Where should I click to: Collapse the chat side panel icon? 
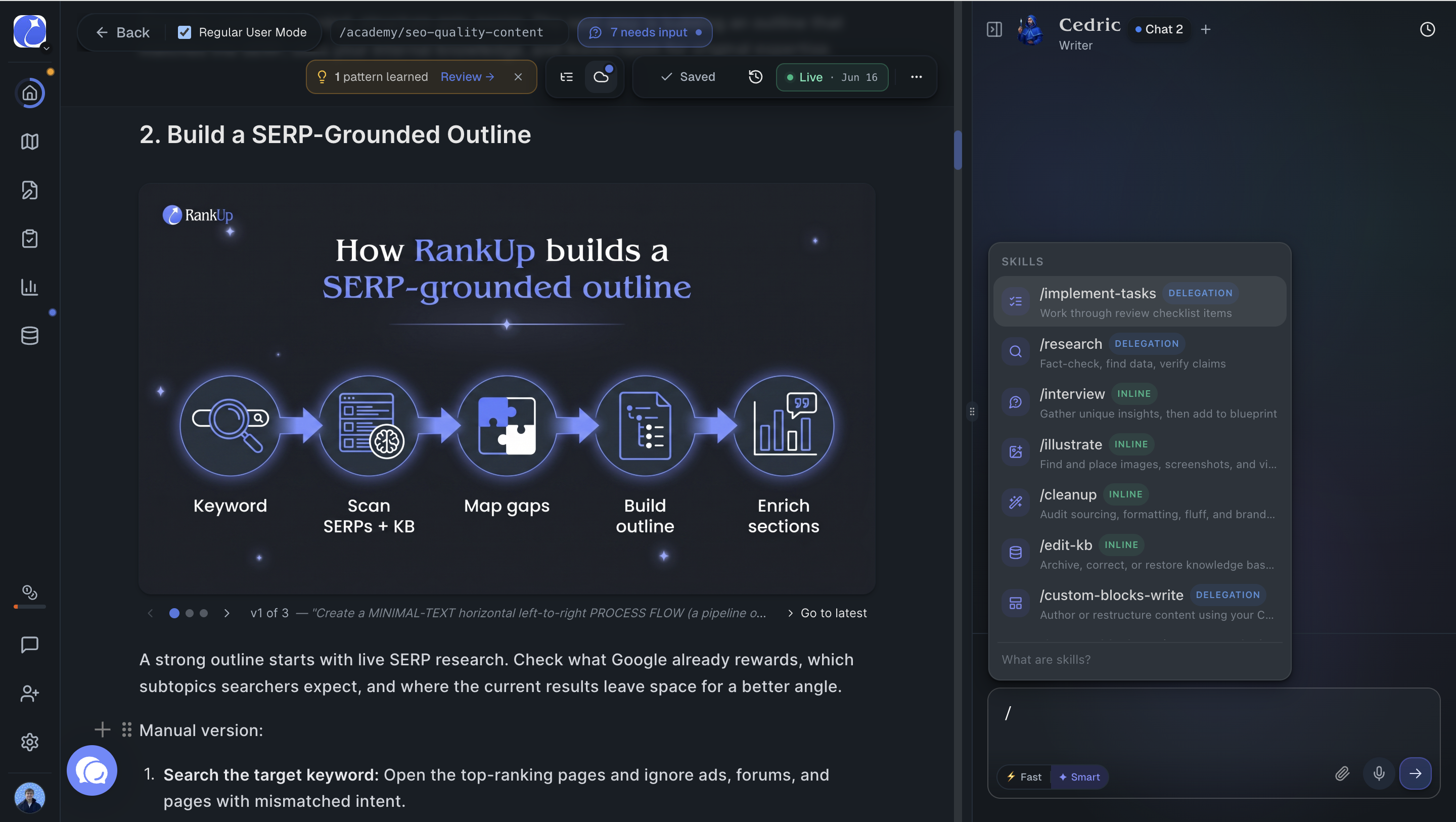994,29
